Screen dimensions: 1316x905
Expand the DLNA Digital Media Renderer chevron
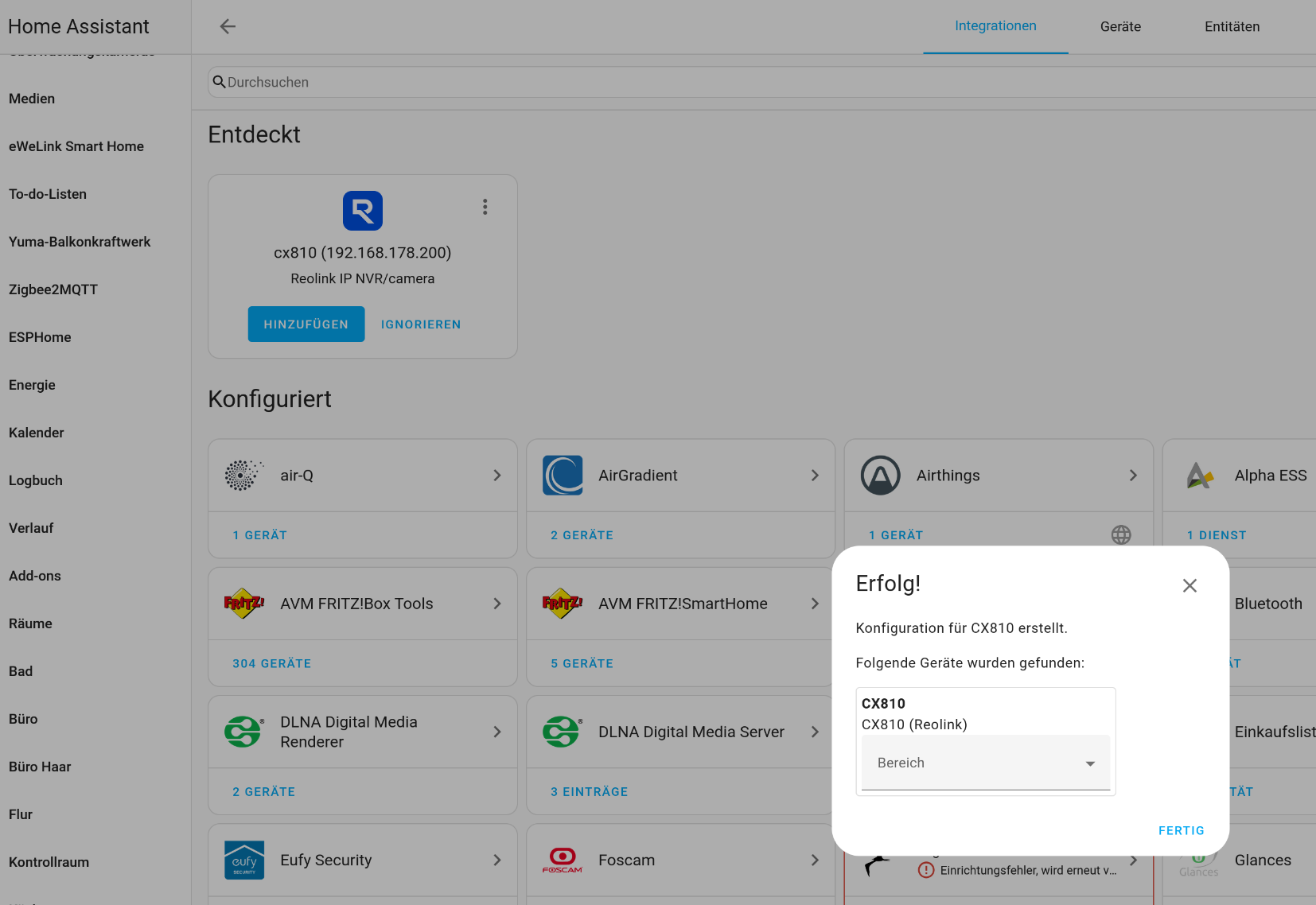click(497, 732)
